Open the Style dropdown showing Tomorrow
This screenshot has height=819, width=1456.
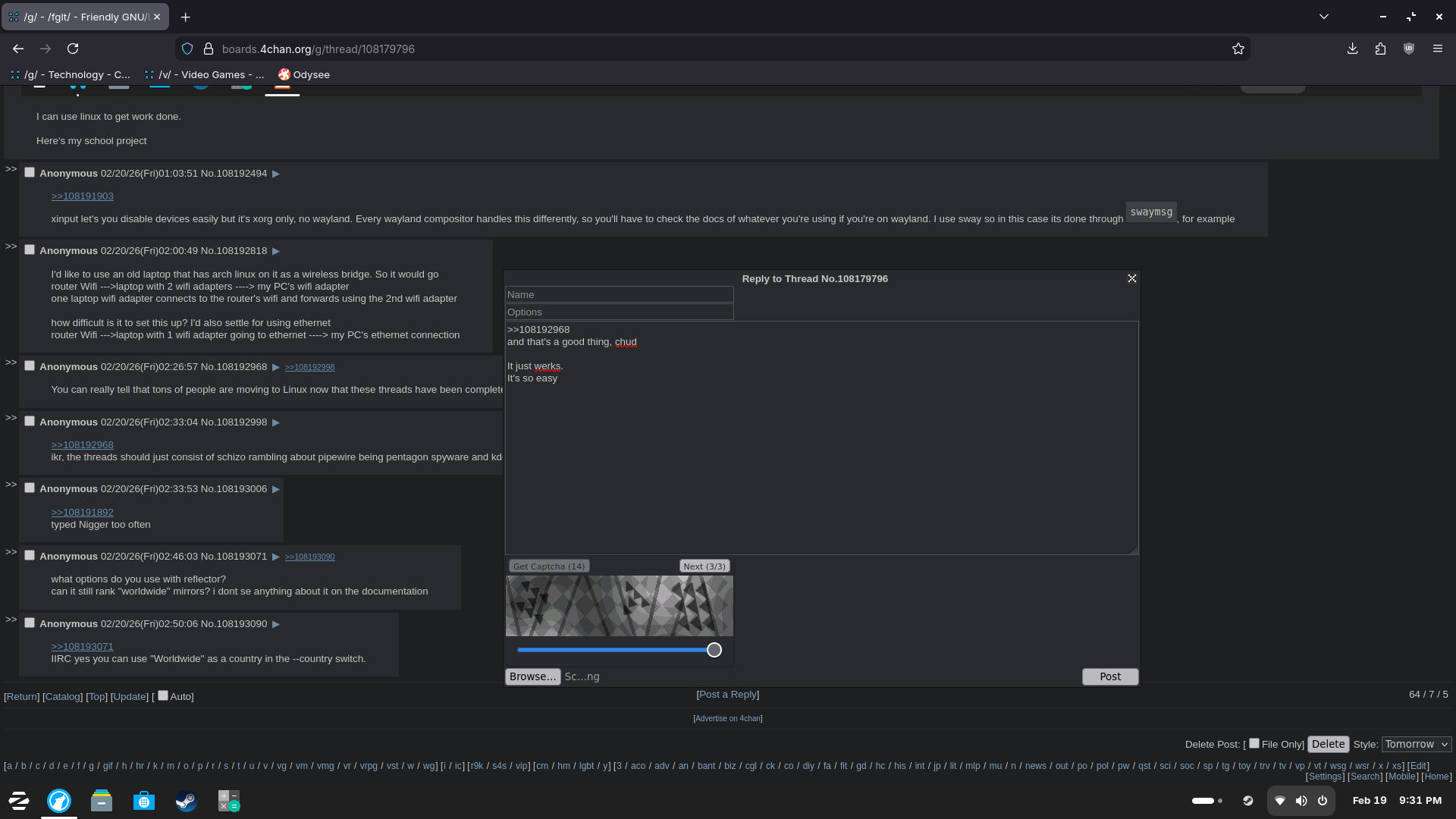1416,744
